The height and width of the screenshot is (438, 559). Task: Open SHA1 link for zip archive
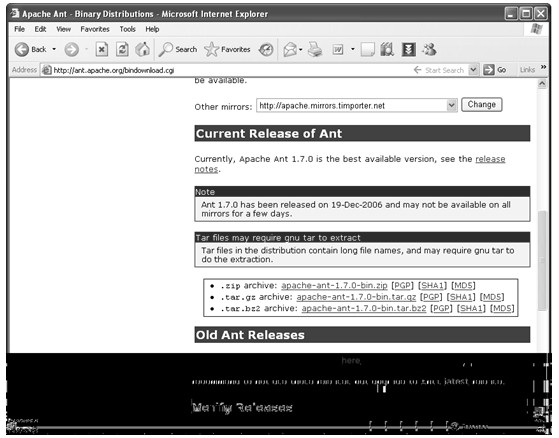pyautogui.click(x=432, y=286)
